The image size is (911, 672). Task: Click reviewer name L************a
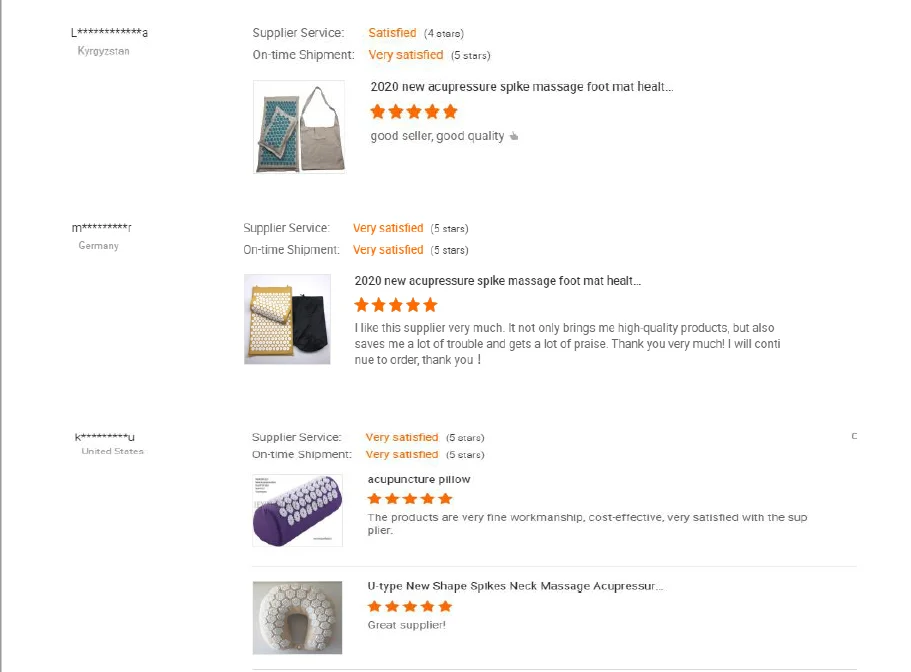pyautogui.click(x=109, y=33)
